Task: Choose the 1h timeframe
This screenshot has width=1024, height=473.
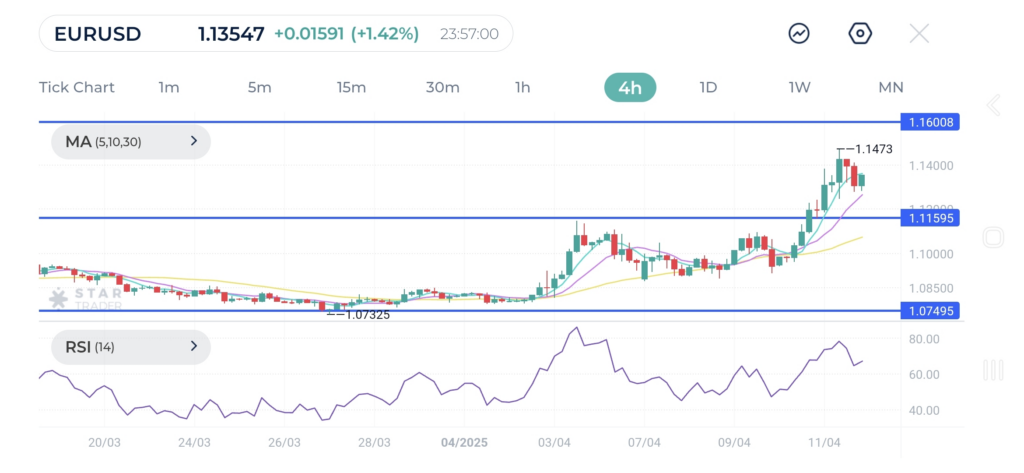Action: [x=522, y=87]
